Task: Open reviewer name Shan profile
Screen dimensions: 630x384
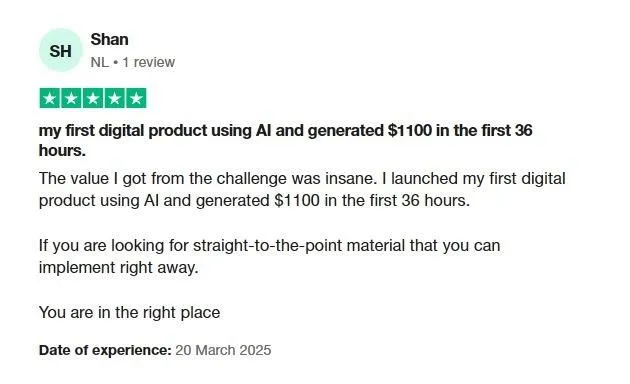Action: [x=109, y=39]
